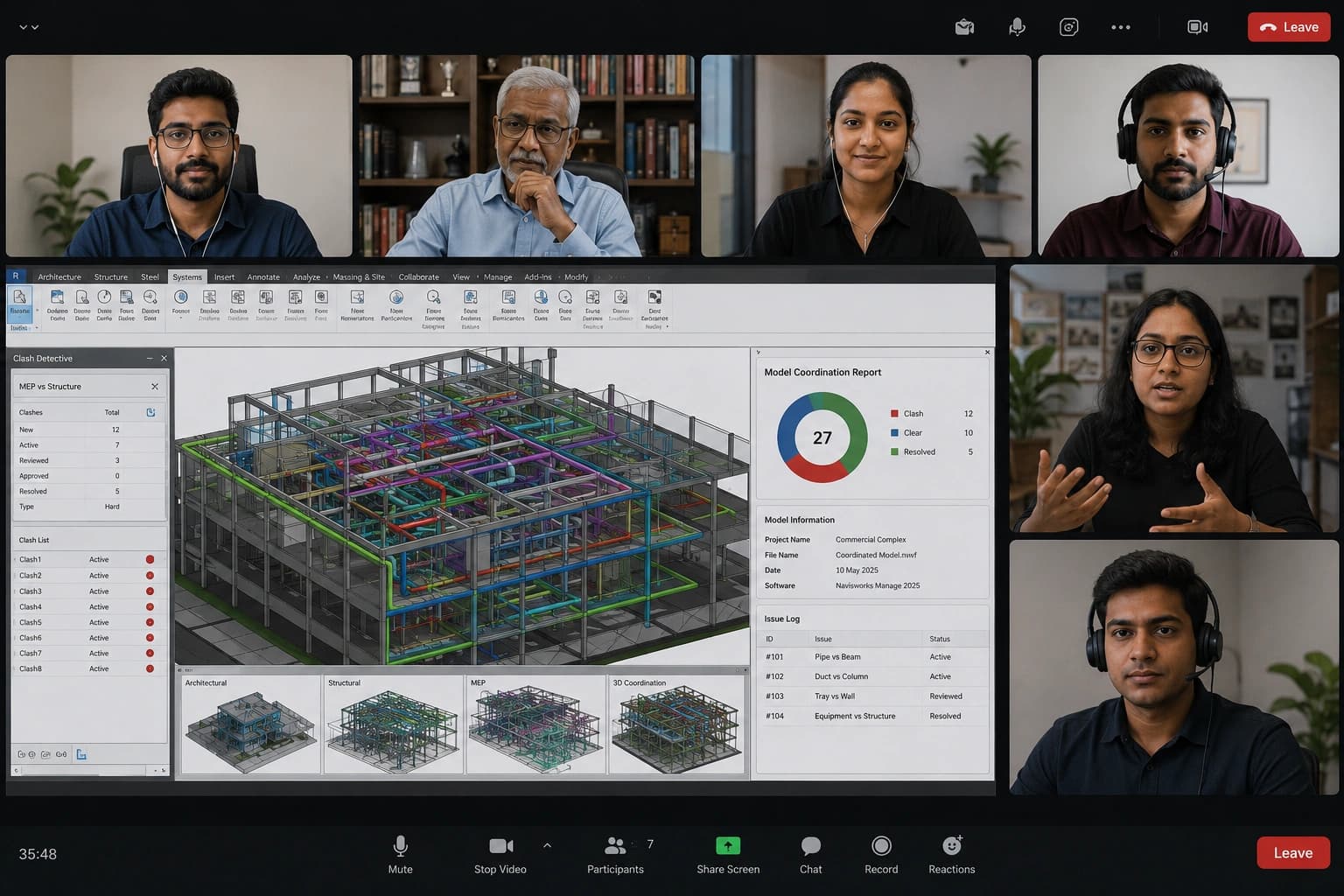Select issue #103 Tray vs Wall
1344x896 pixels.
coord(872,696)
